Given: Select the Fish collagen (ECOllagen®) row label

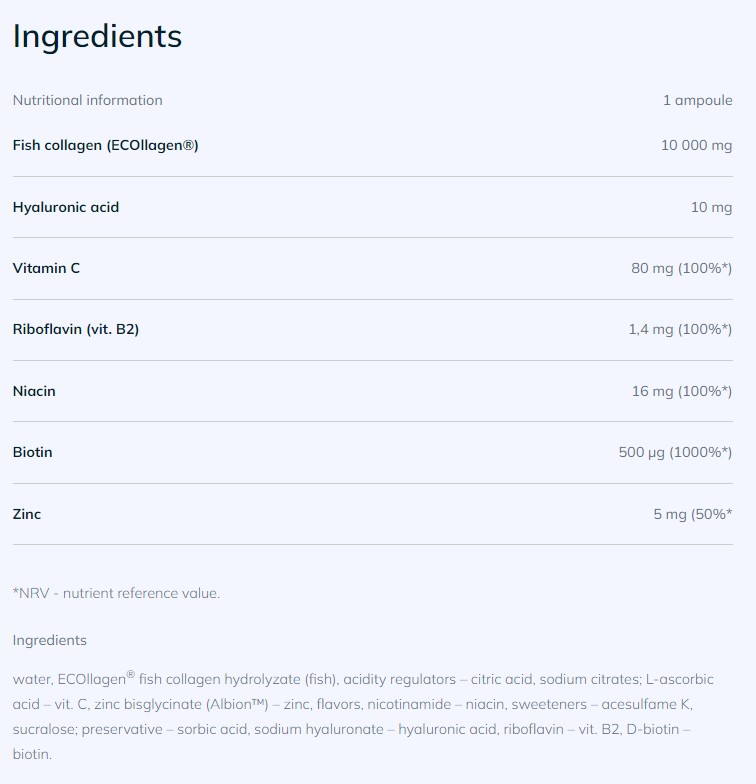Looking at the screenshot, I should coord(105,146).
